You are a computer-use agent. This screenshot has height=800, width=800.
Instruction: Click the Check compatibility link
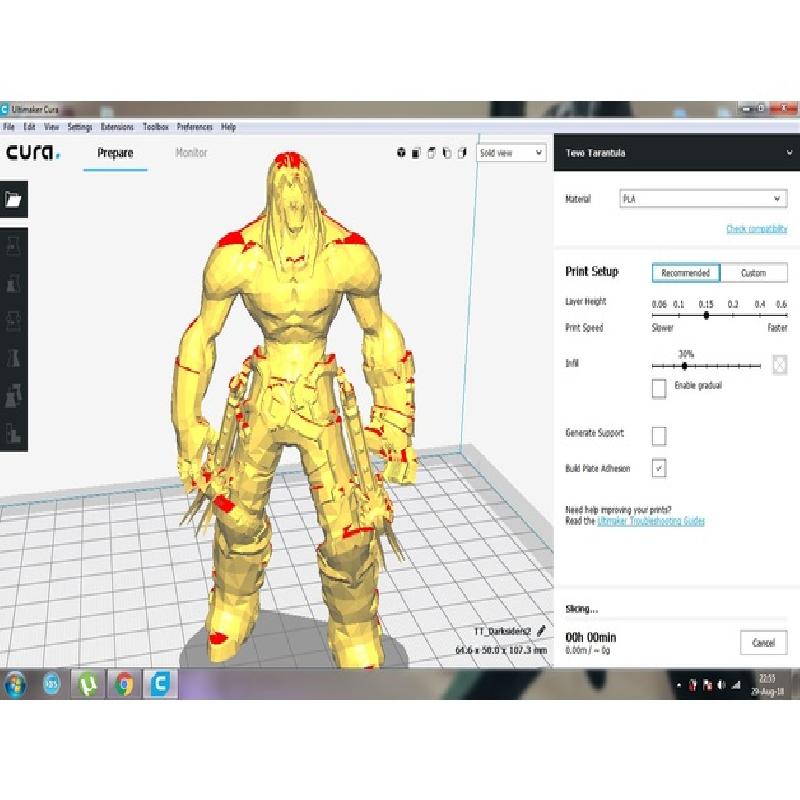pyautogui.click(x=757, y=229)
